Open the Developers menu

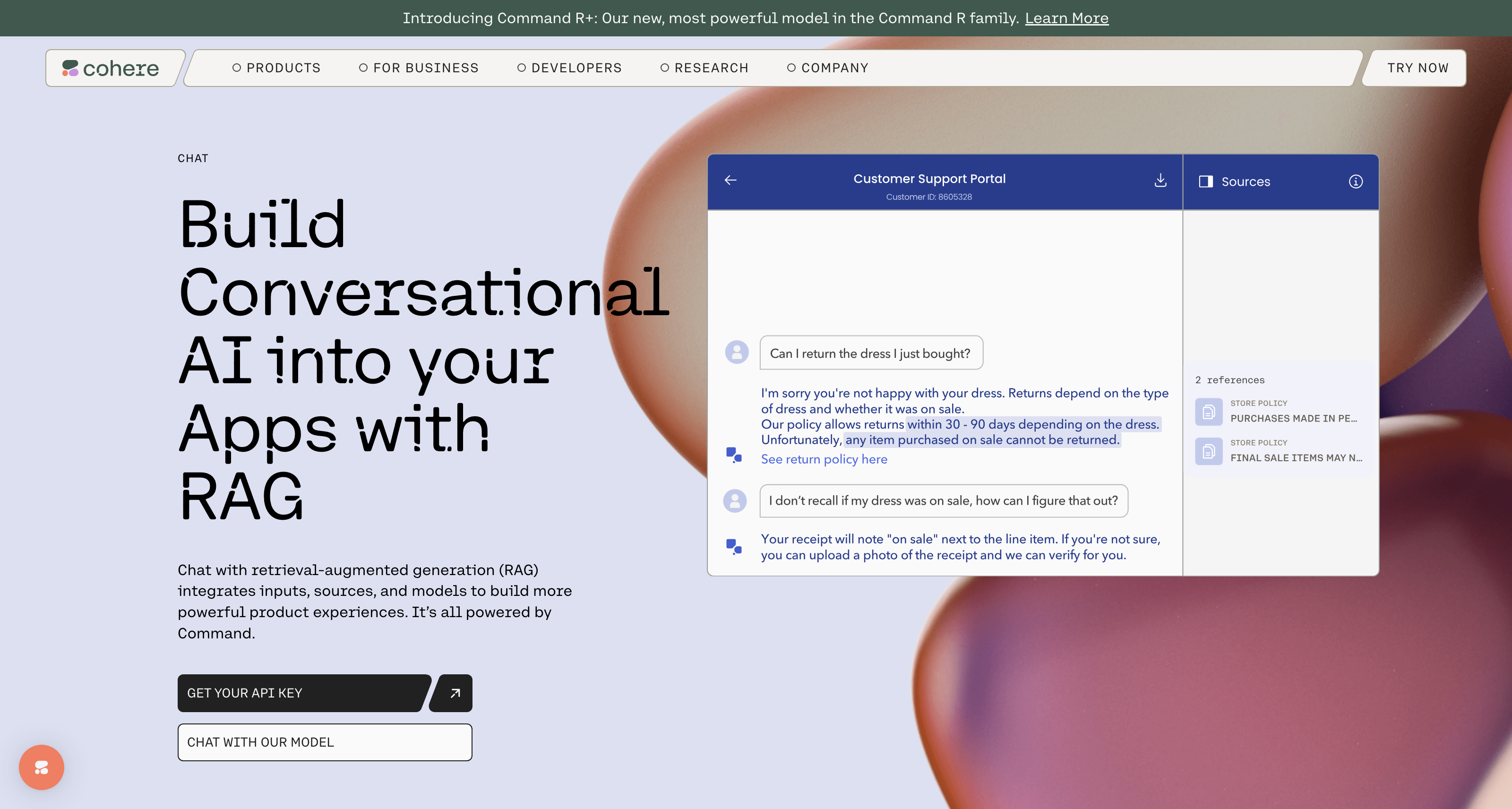(569, 68)
